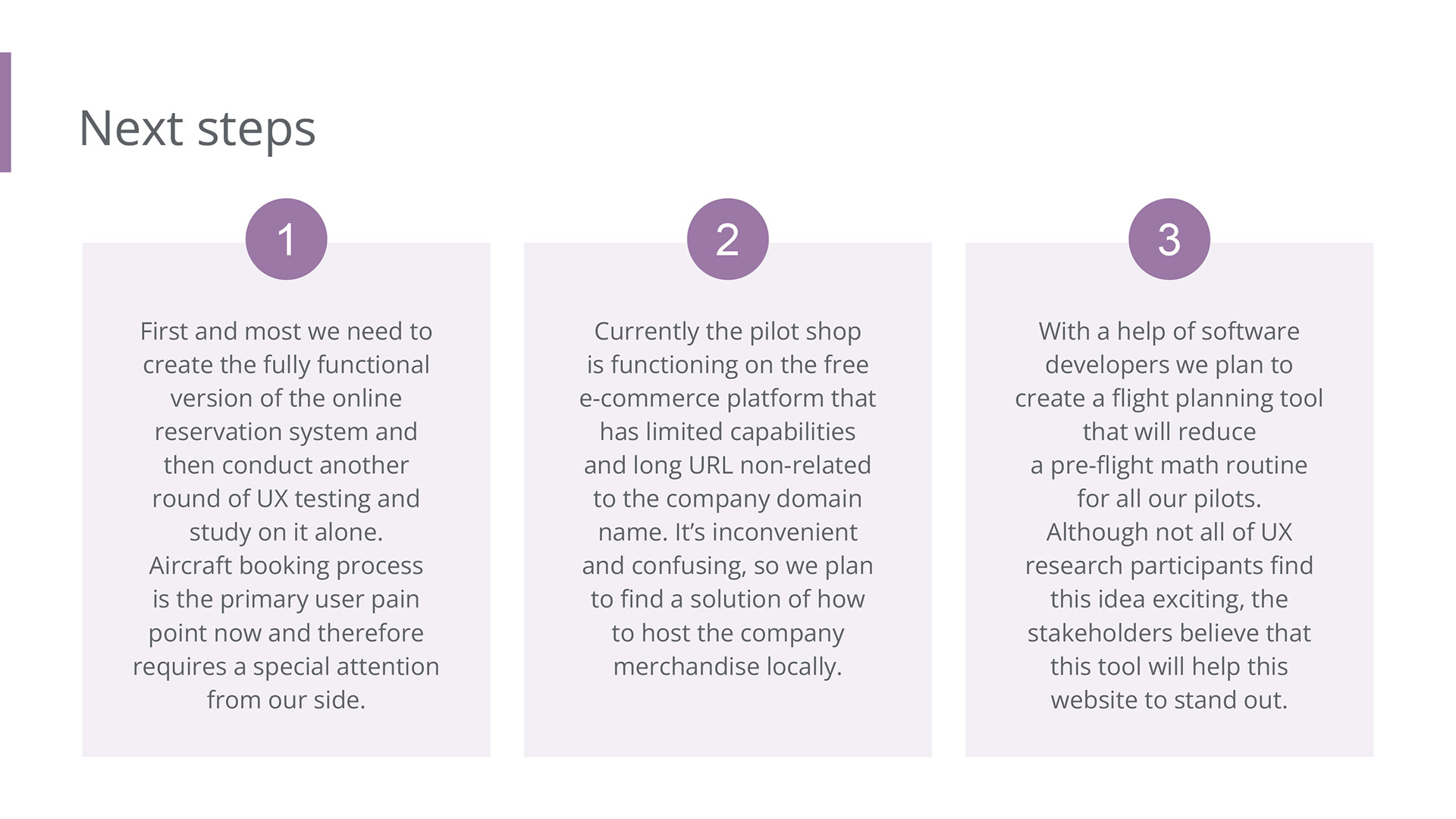This screenshot has width=1456, height=819.
Task: Click the purple circle numbered 2
Action: (x=727, y=239)
